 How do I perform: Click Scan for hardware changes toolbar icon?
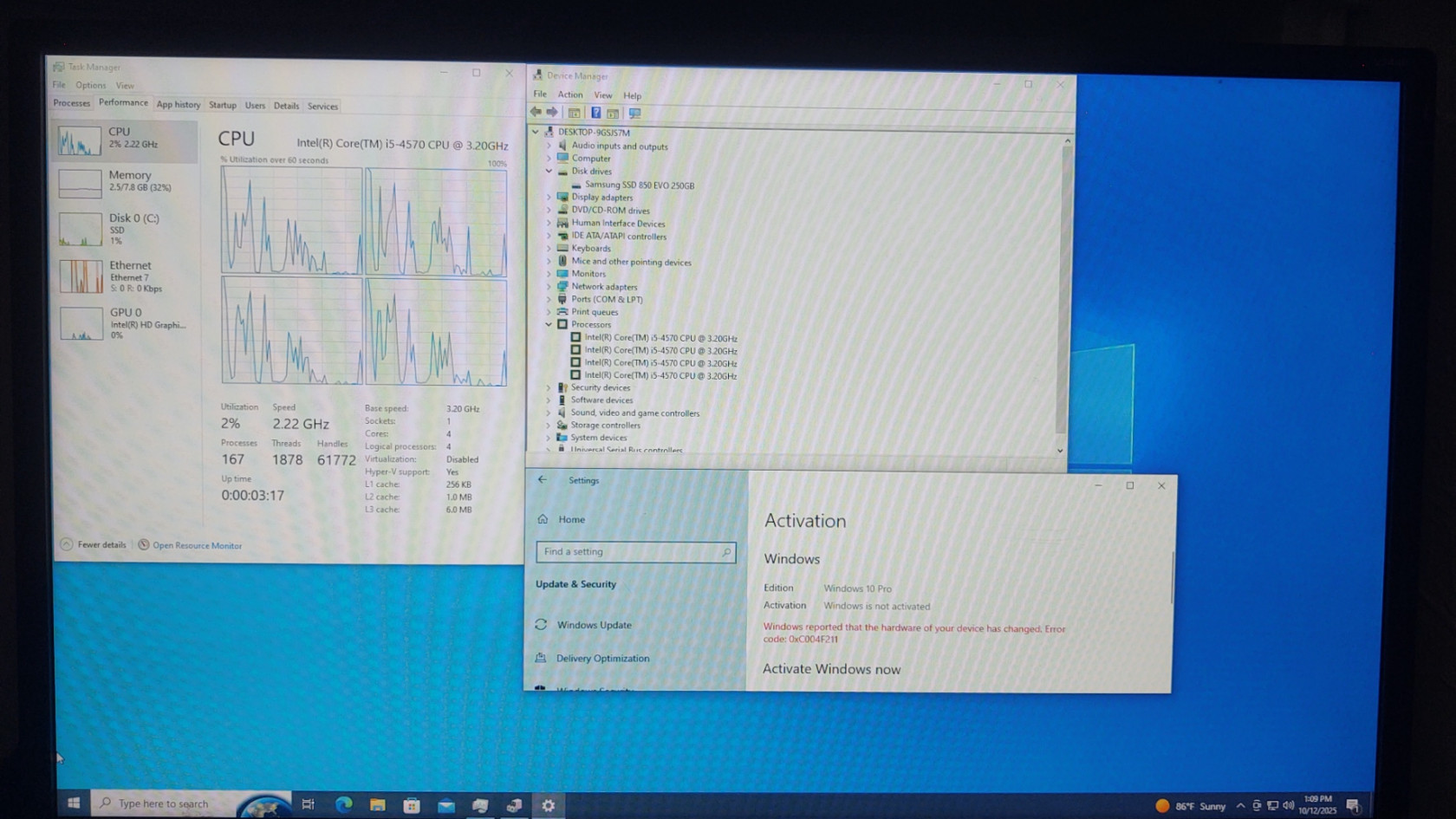(x=634, y=114)
